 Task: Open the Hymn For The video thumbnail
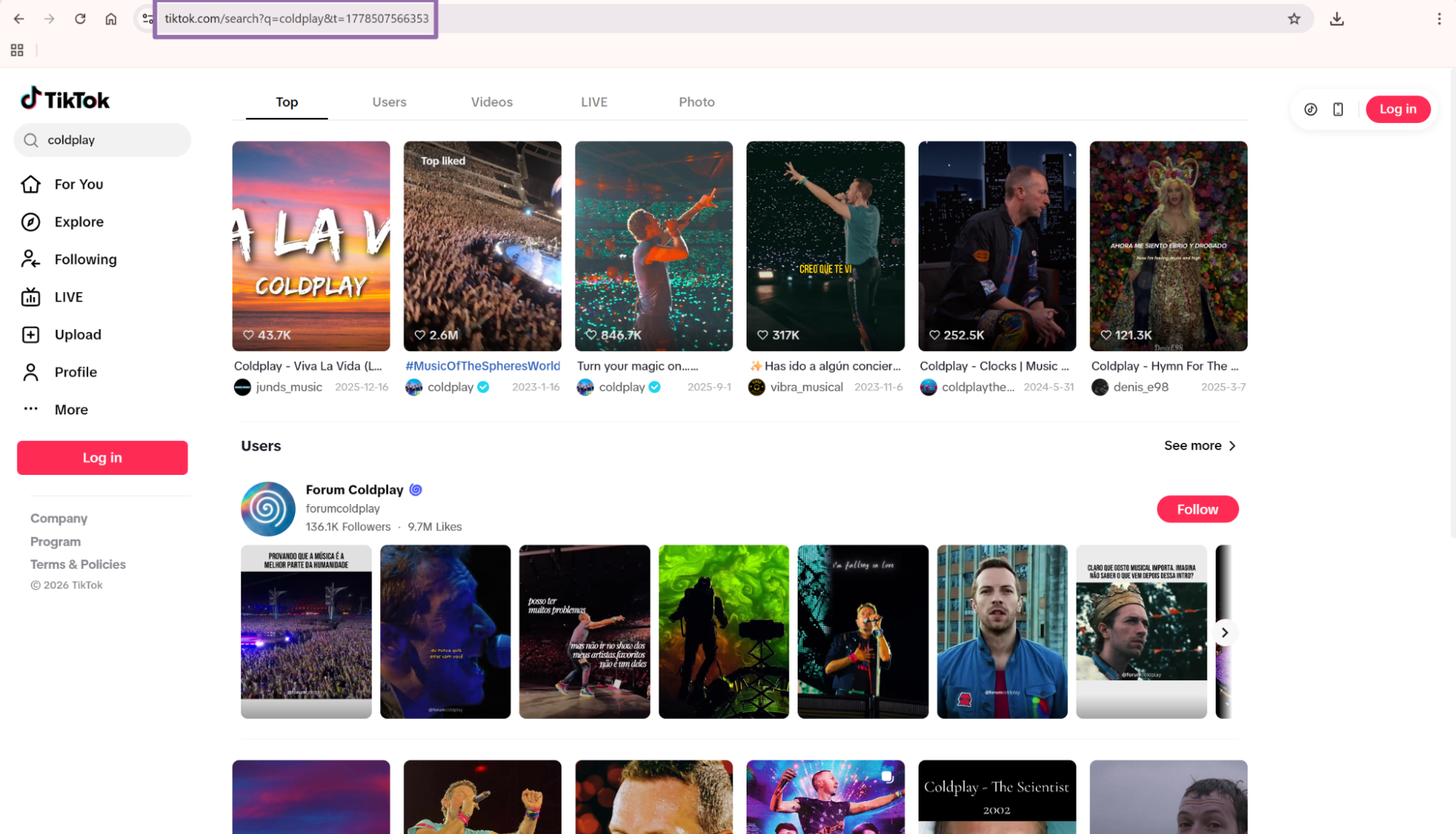[x=1168, y=246]
